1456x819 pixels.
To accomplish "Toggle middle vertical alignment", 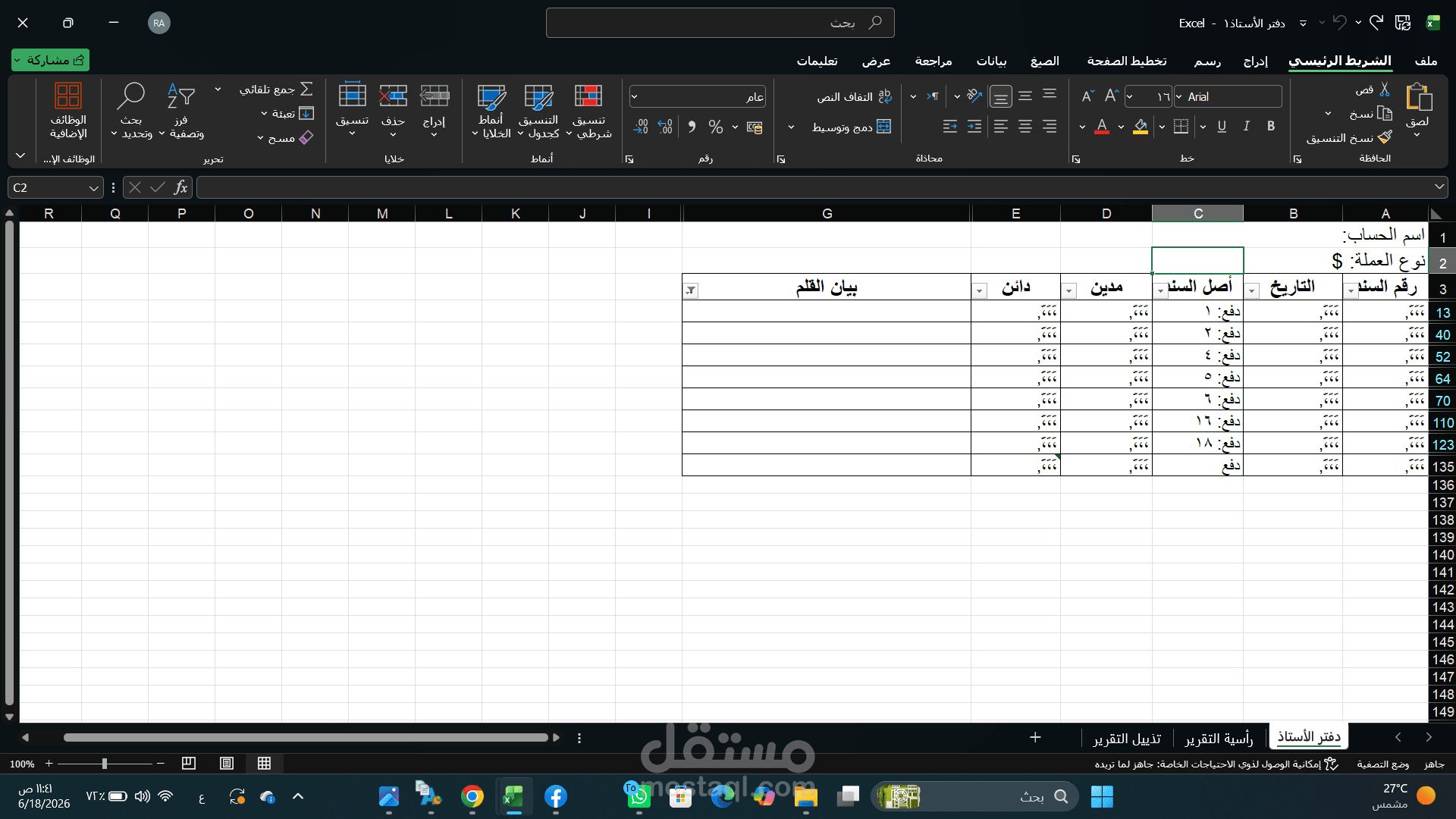I will [x=1025, y=96].
